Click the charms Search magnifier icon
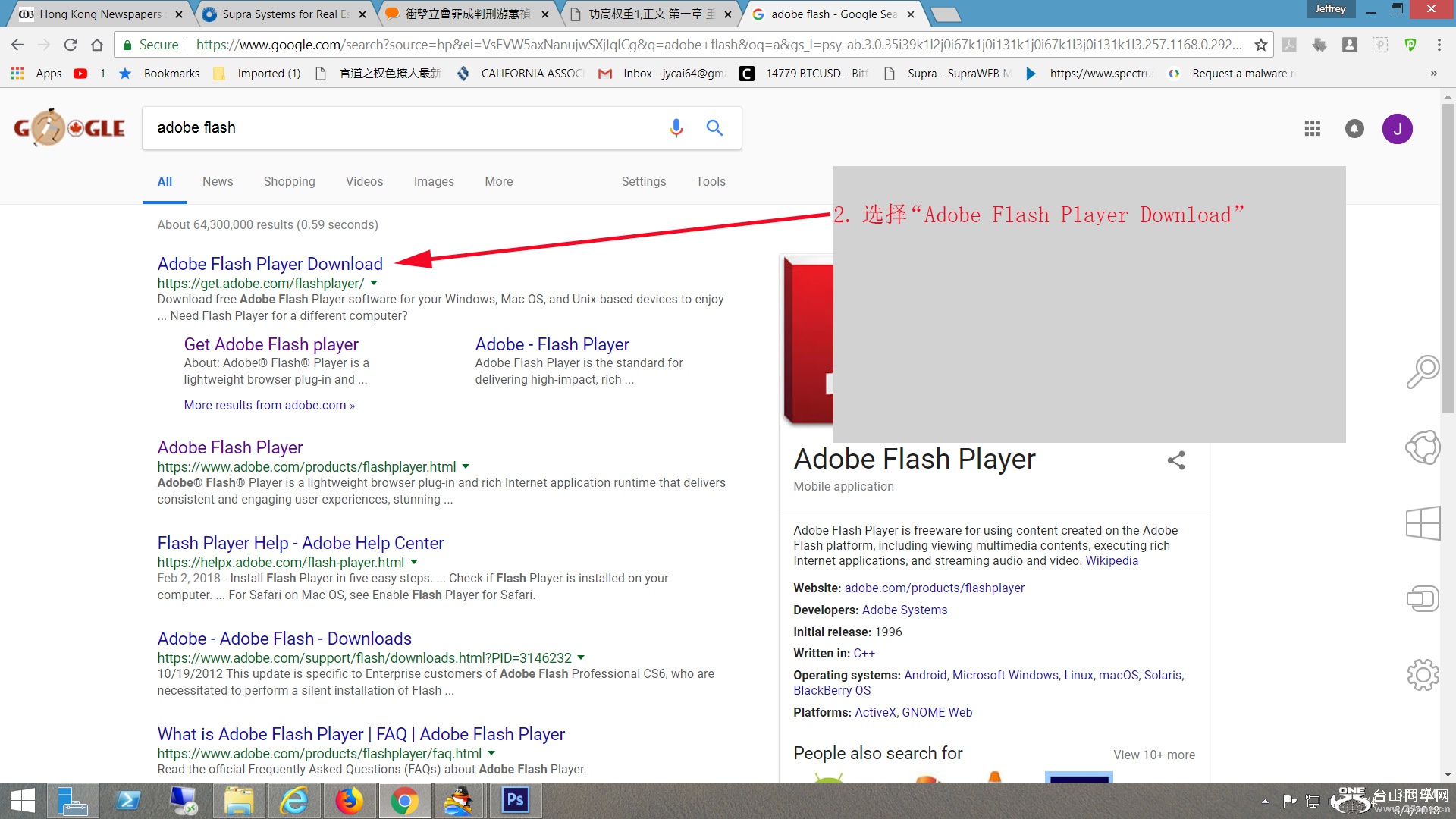 tap(1423, 372)
